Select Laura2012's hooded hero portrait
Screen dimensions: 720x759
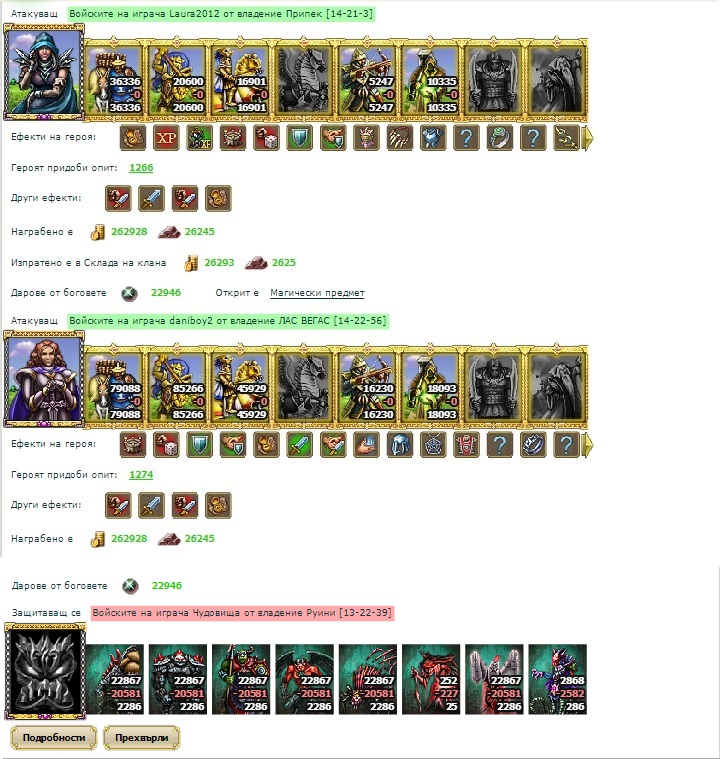pyautogui.click(x=44, y=73)
